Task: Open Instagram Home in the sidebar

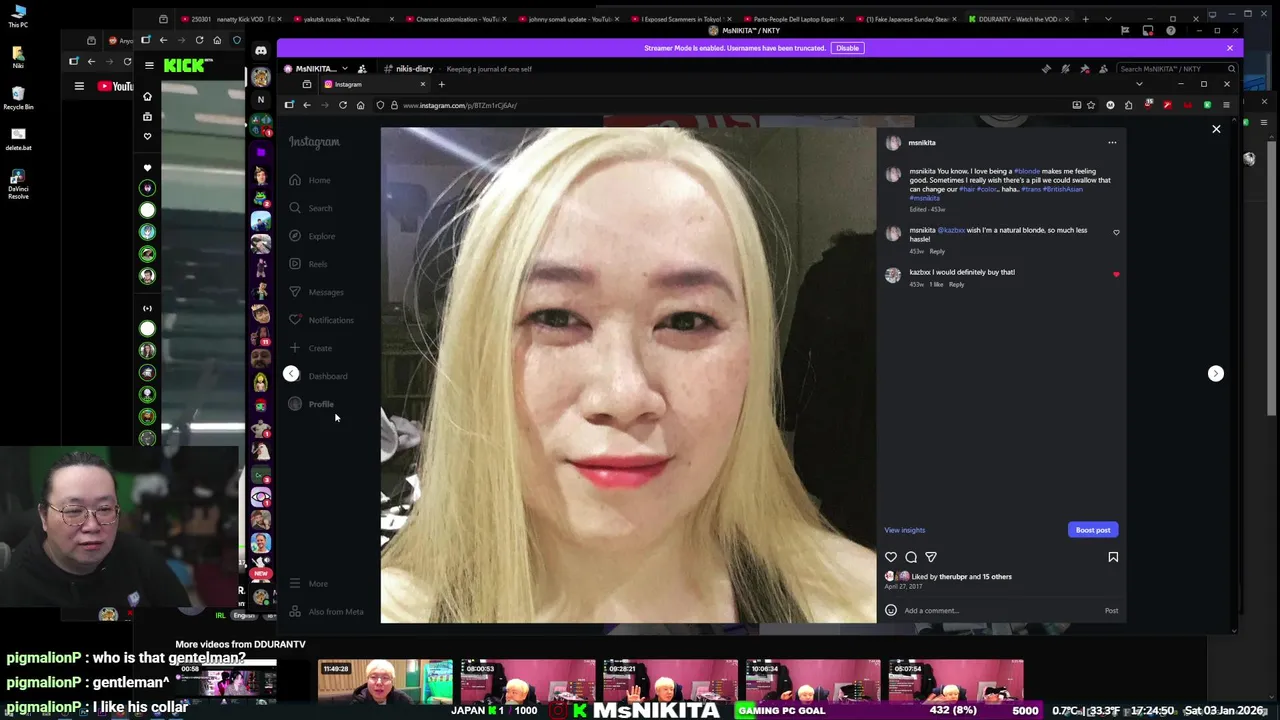Action: pyautogui.click(x=310, y=180)
